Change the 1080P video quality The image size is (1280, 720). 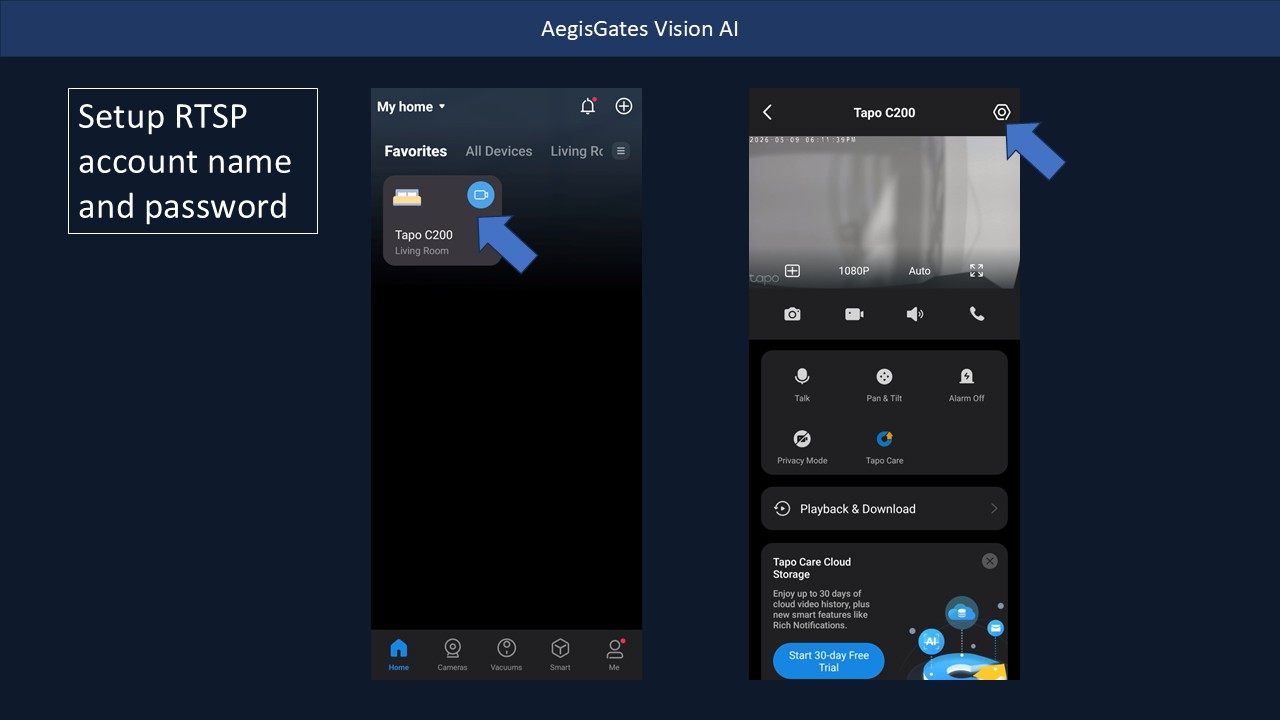pos(854,271)
